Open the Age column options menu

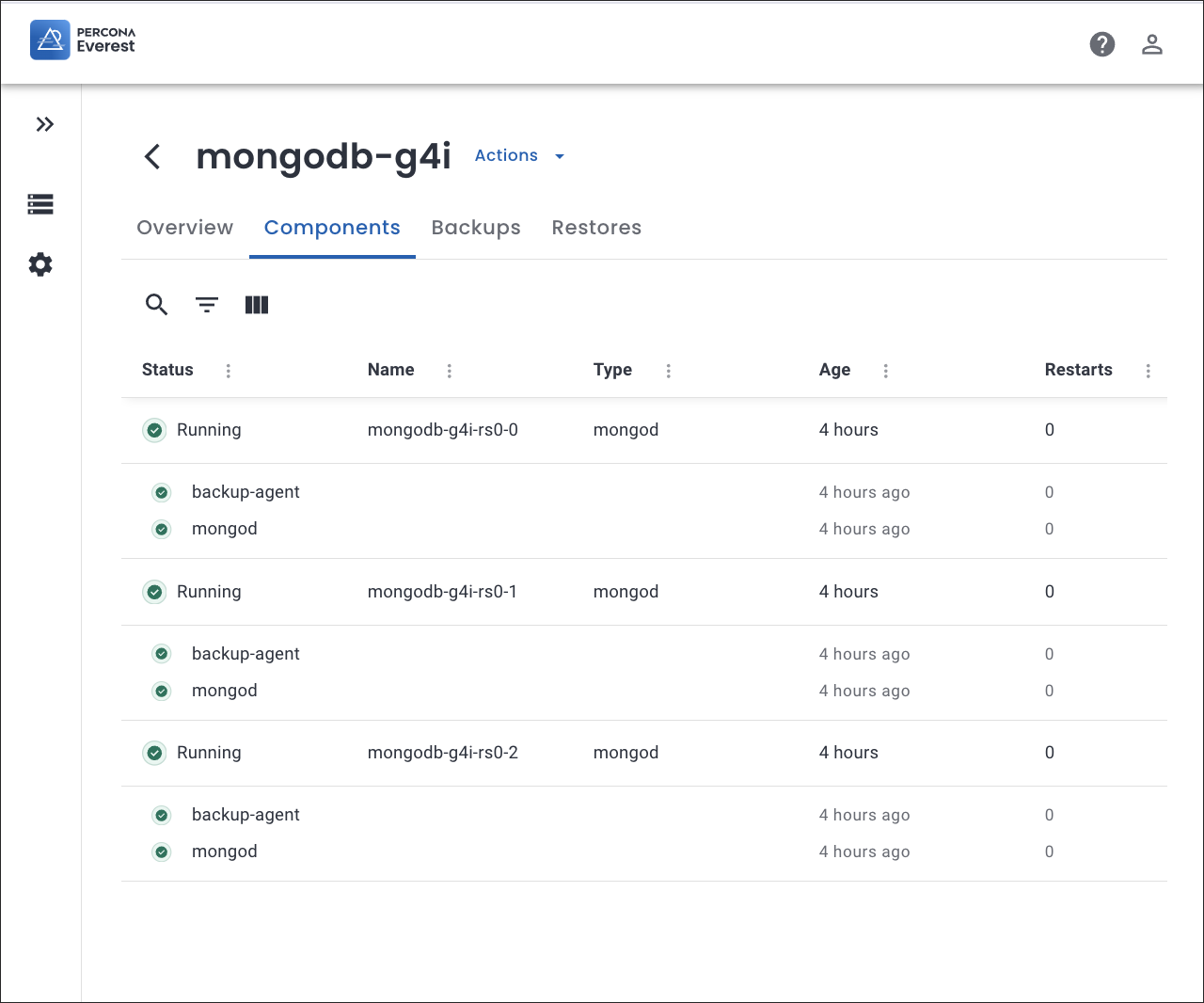point(886,371)
